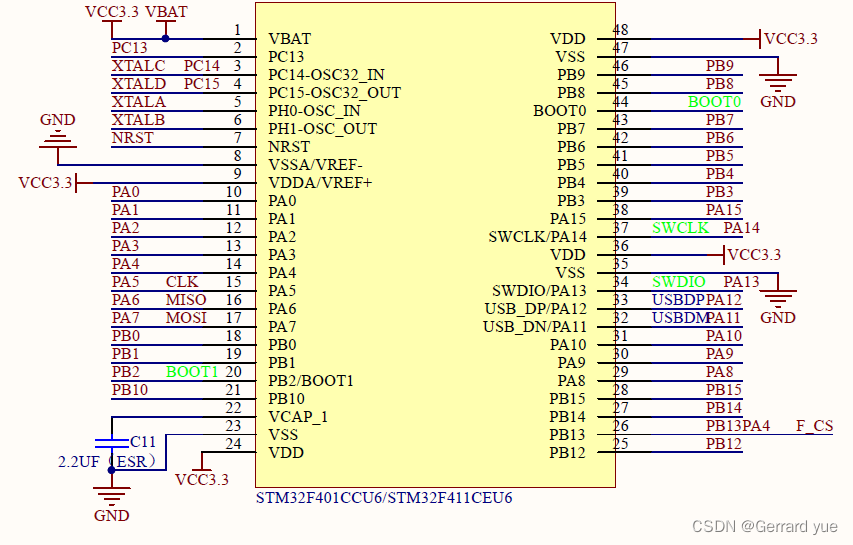Image resolution: width=853 pixels, height=545 pixels.
Task: Click PH1-OSC_OUT pin name in chip
Action: click(323, 128)
